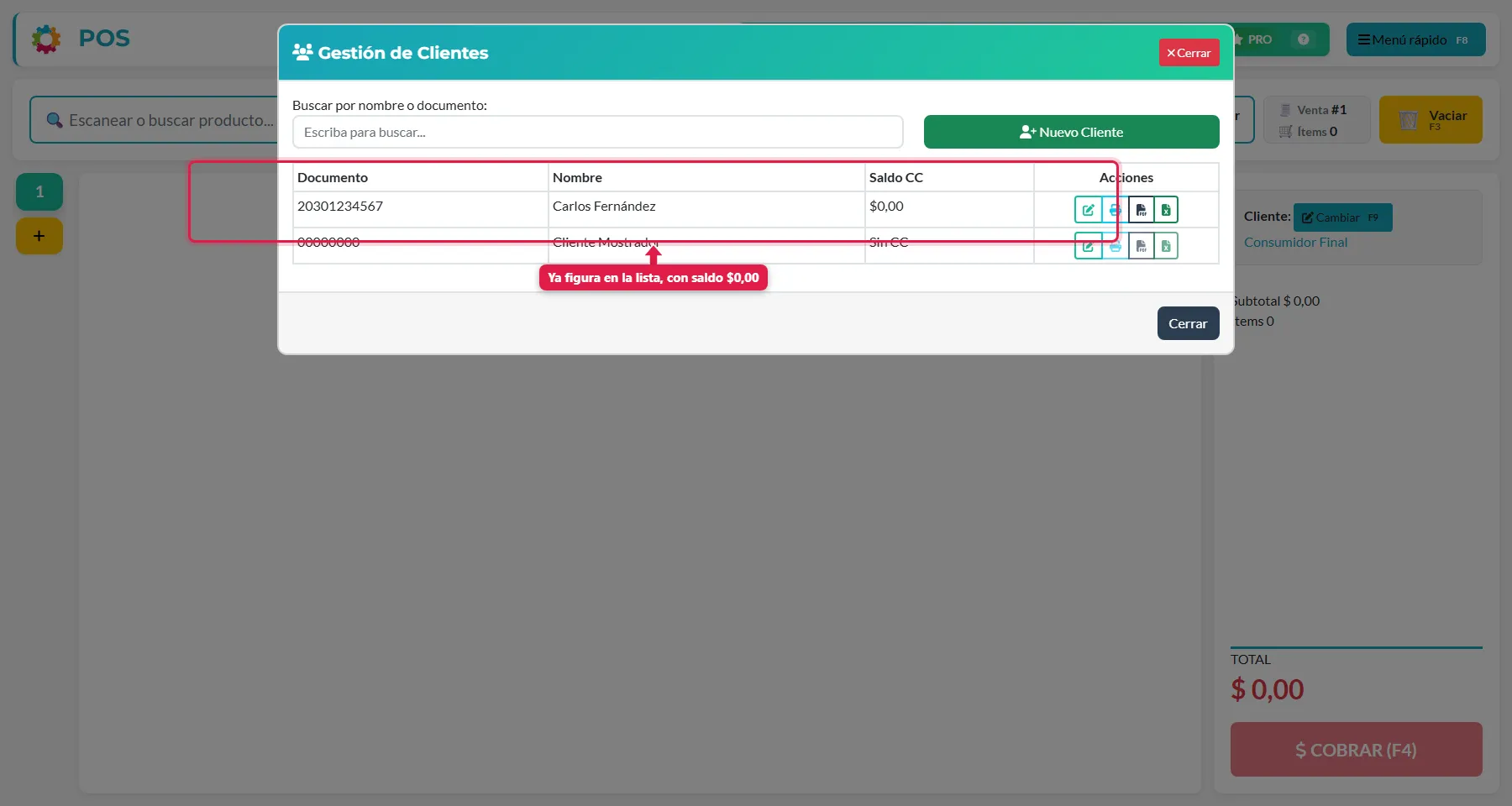This screenshot has height=806, width=1512.
Task: Click the Cambiar client button
Action: tap(1342, 217)
